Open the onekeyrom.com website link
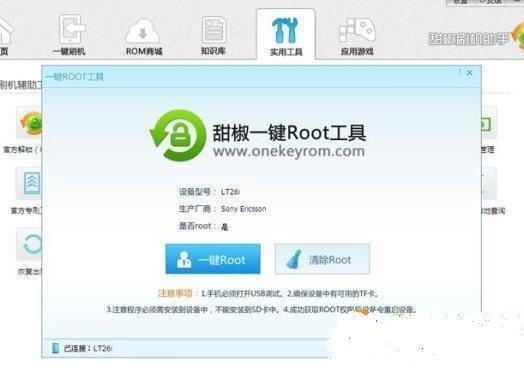 tap(289, 151)
